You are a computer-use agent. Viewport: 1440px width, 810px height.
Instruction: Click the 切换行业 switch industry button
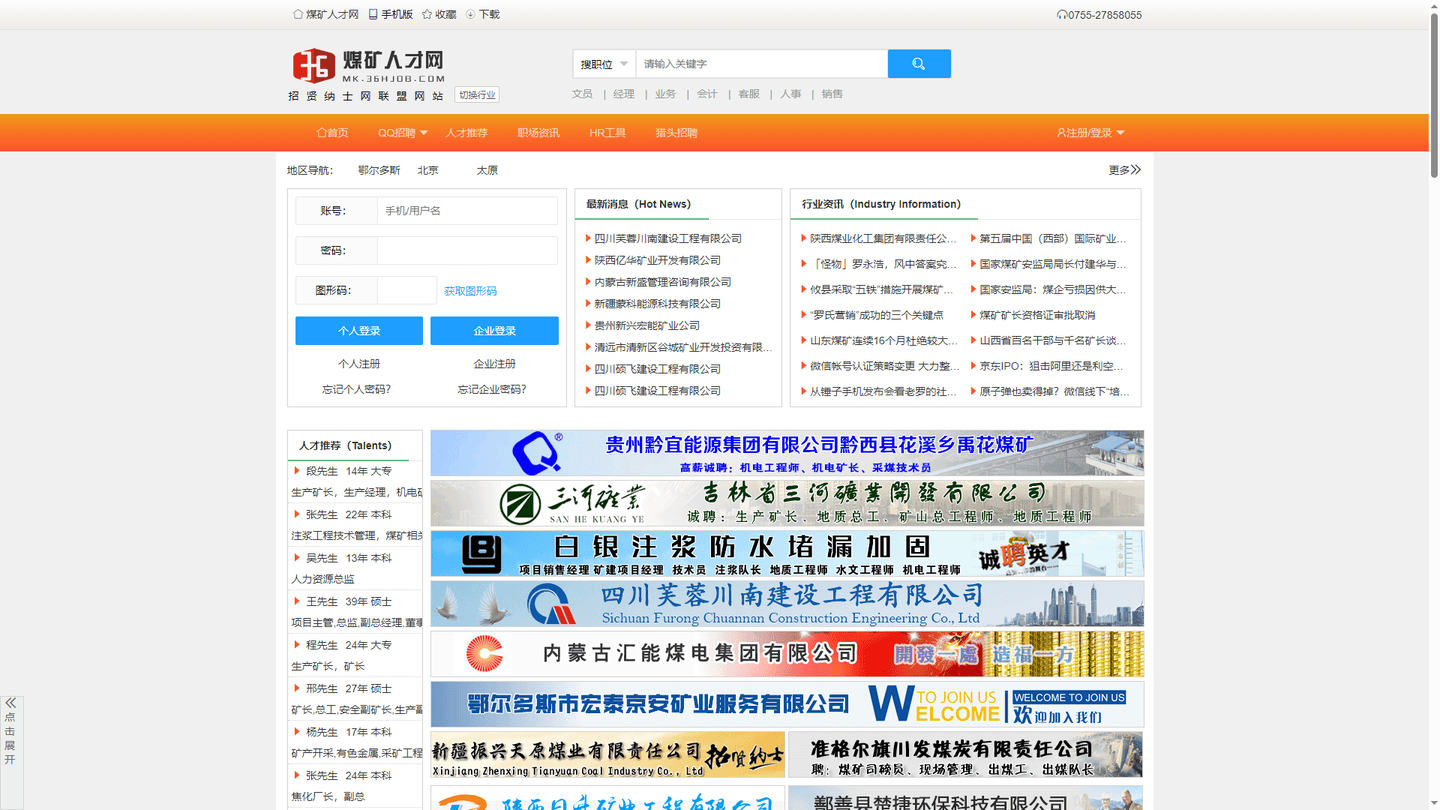[477, 95]
